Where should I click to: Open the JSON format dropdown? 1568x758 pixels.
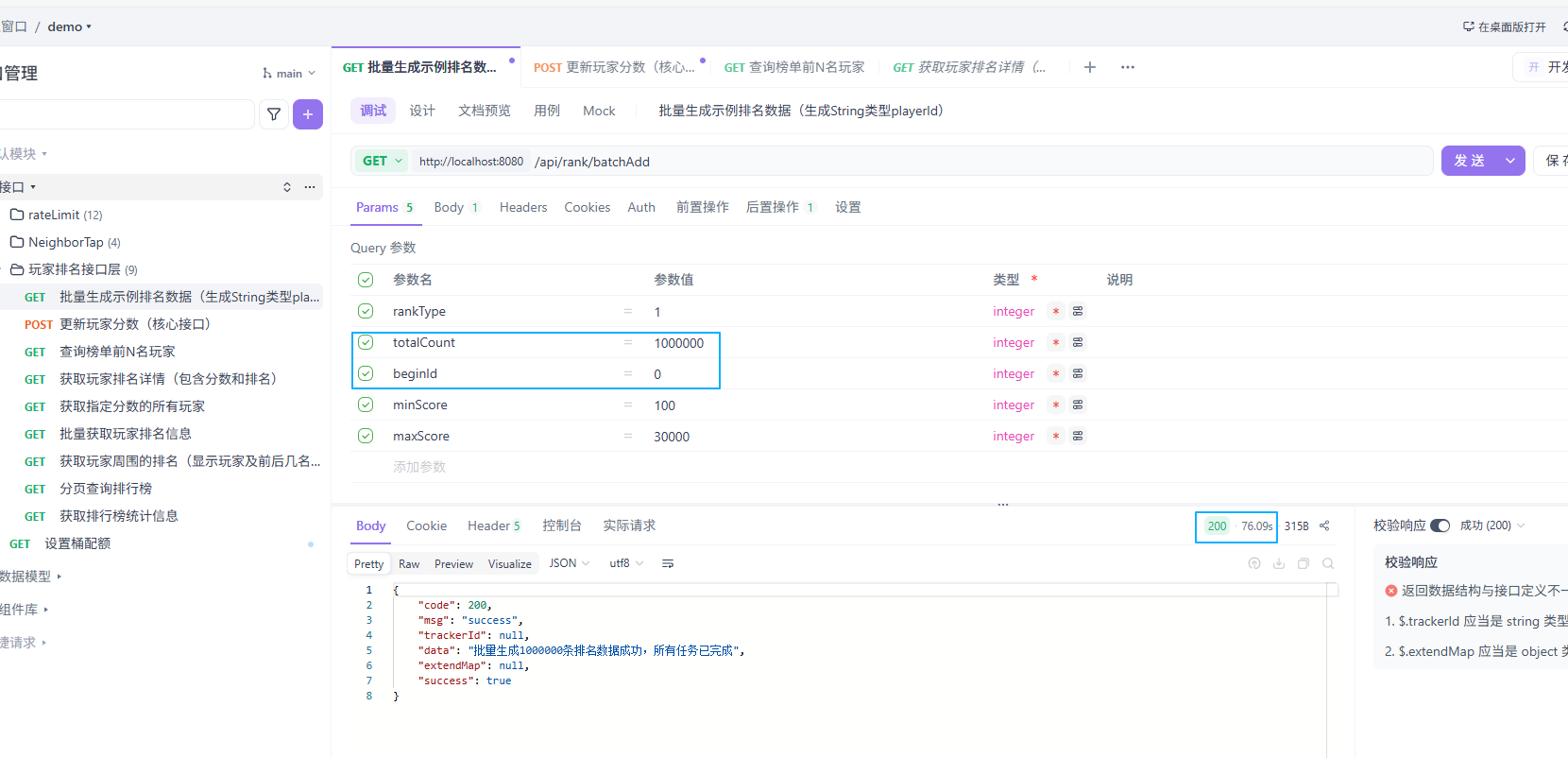click(570, 563)
